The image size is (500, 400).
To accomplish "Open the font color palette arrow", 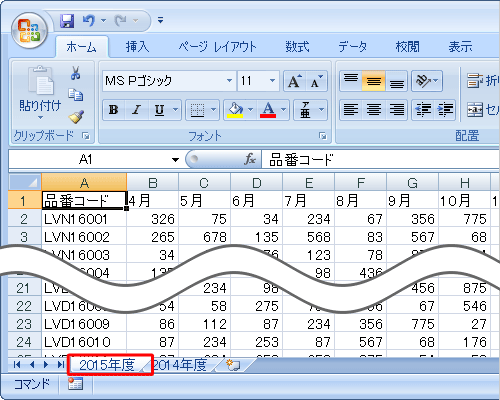I will tap(283, 110).
